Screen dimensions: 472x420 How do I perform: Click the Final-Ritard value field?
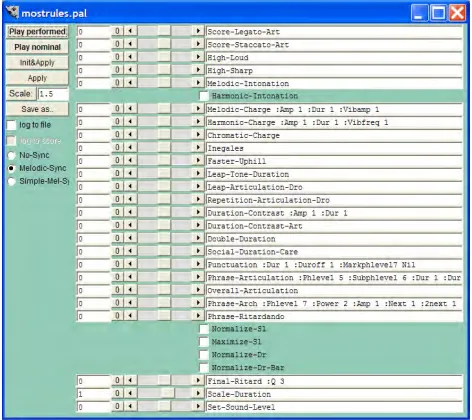93,381
